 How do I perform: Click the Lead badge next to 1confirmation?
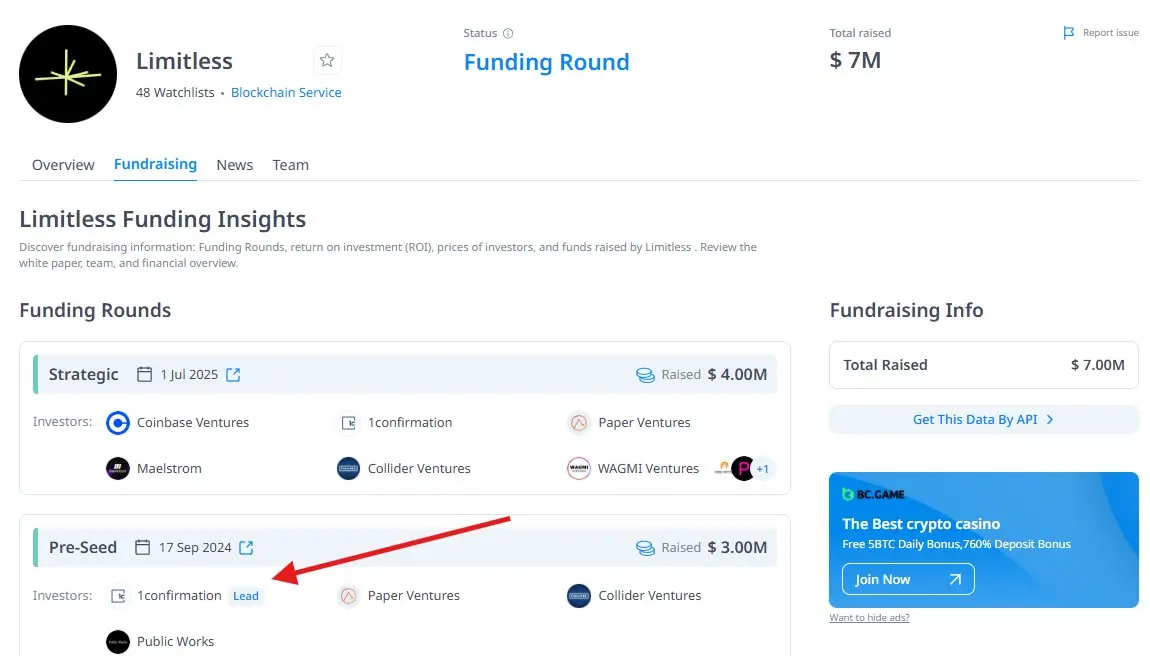pyautogui.click(x=246, y=597)
